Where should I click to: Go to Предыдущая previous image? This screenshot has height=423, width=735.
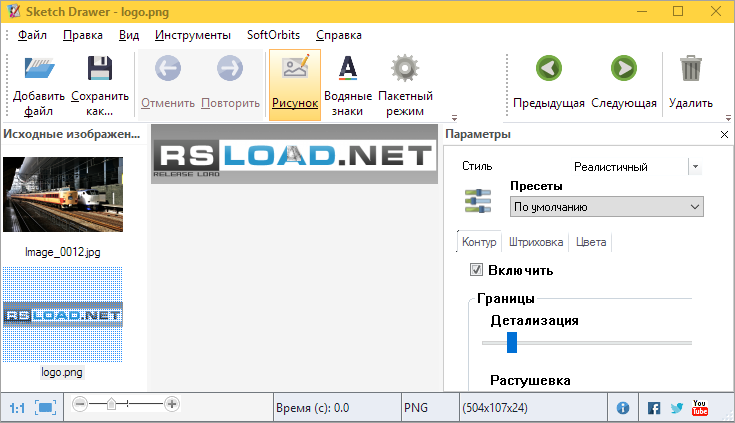[549, 68]
